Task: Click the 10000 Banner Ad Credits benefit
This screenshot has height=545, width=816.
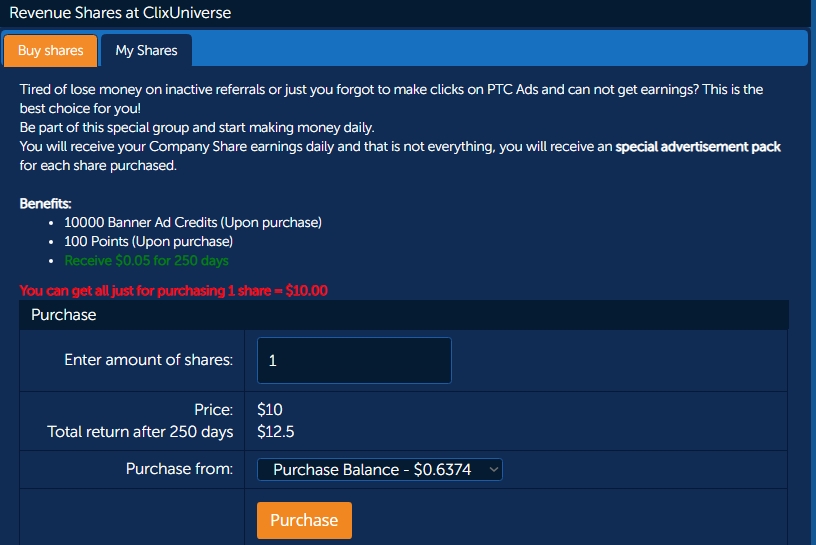Action: point(193,222)
